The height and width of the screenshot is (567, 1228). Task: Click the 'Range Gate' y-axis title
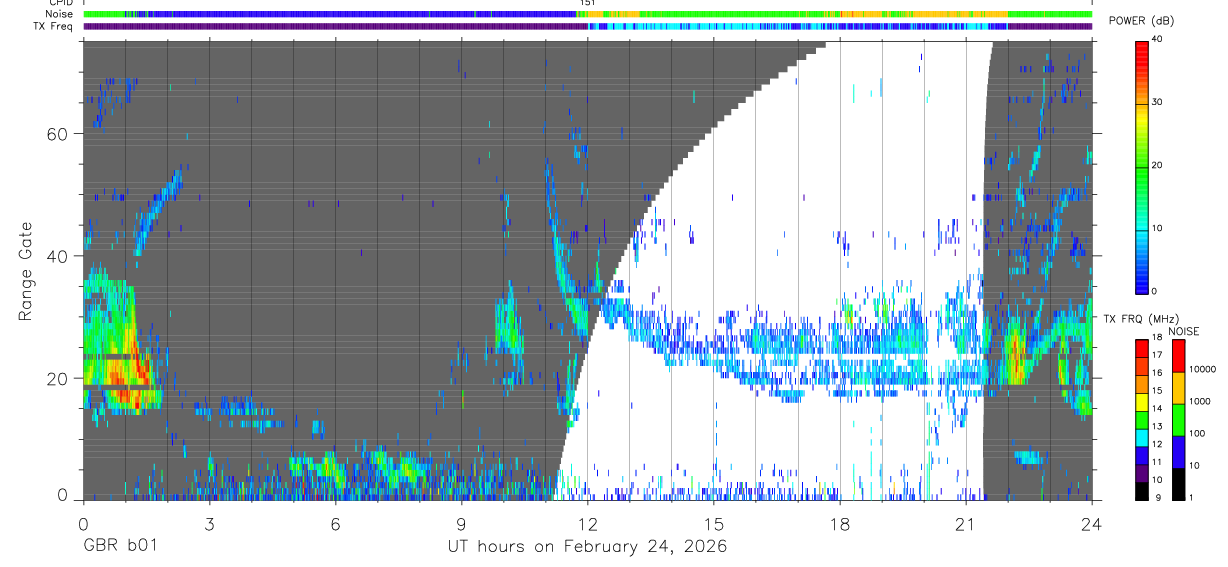(x=25, y=270)
